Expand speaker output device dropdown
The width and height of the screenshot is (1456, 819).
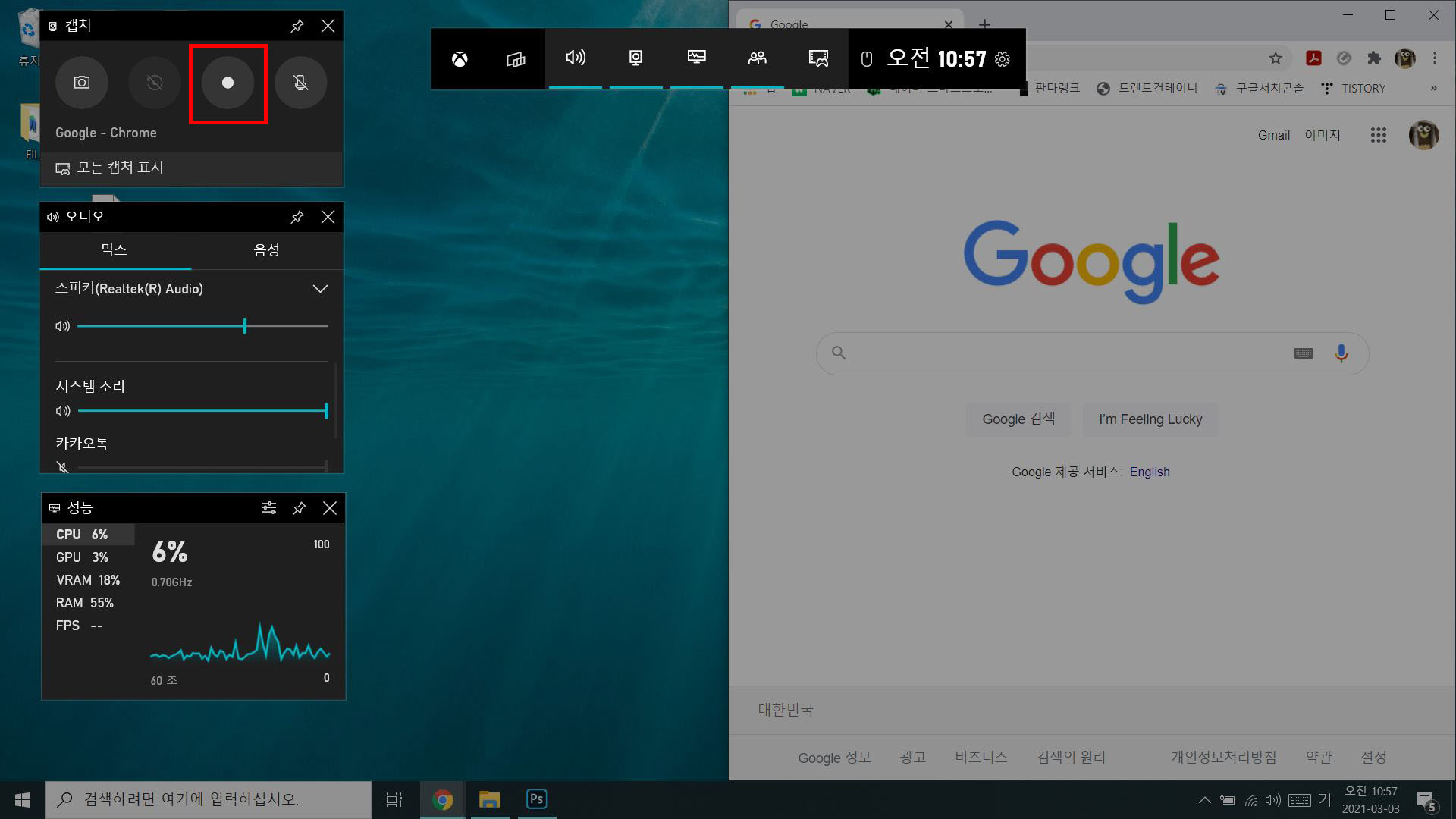(x=320, y=289)
